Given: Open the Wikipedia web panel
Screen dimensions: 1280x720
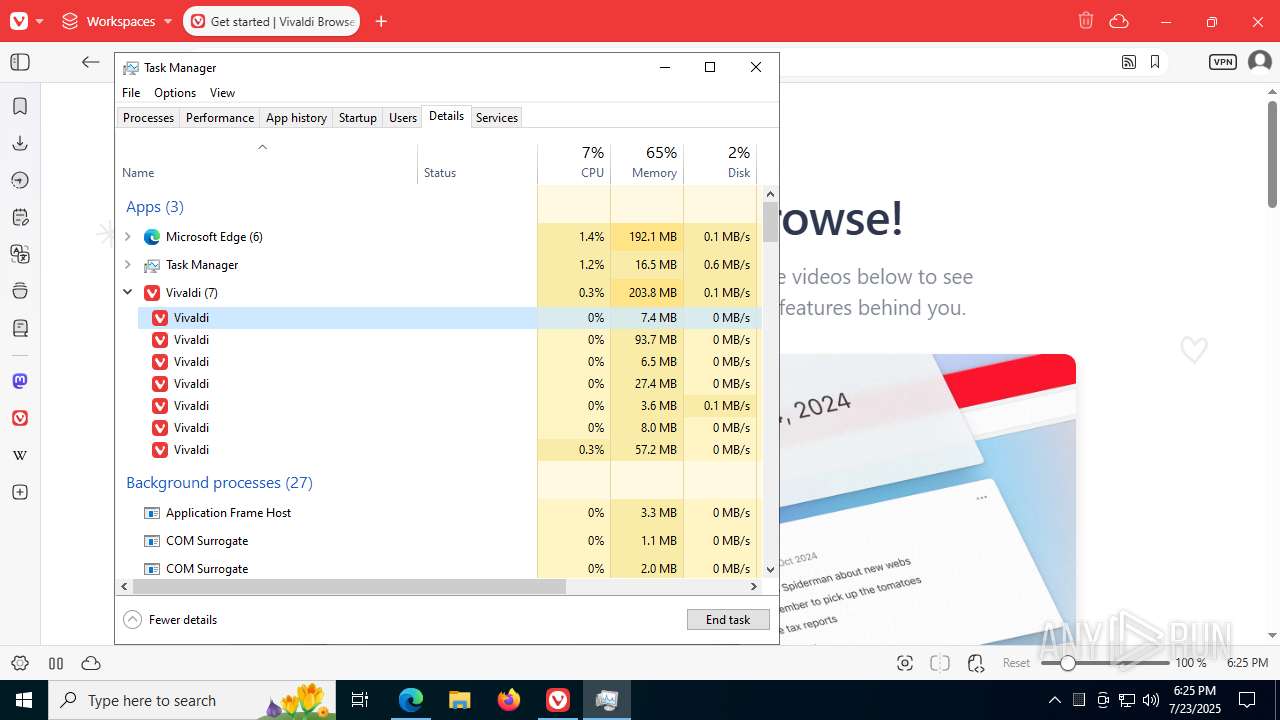Looking at the screenshot, I should click(x=20, y=455).
